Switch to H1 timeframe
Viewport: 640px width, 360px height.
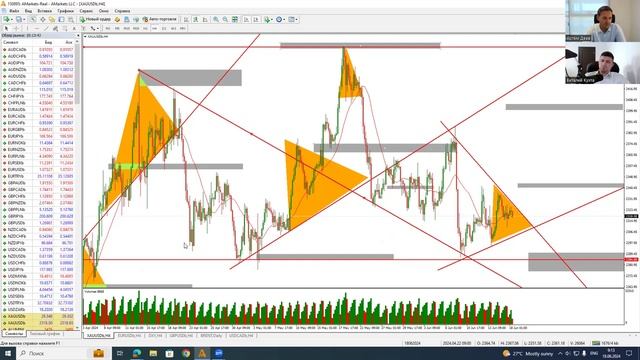click(x=145, y=28)
